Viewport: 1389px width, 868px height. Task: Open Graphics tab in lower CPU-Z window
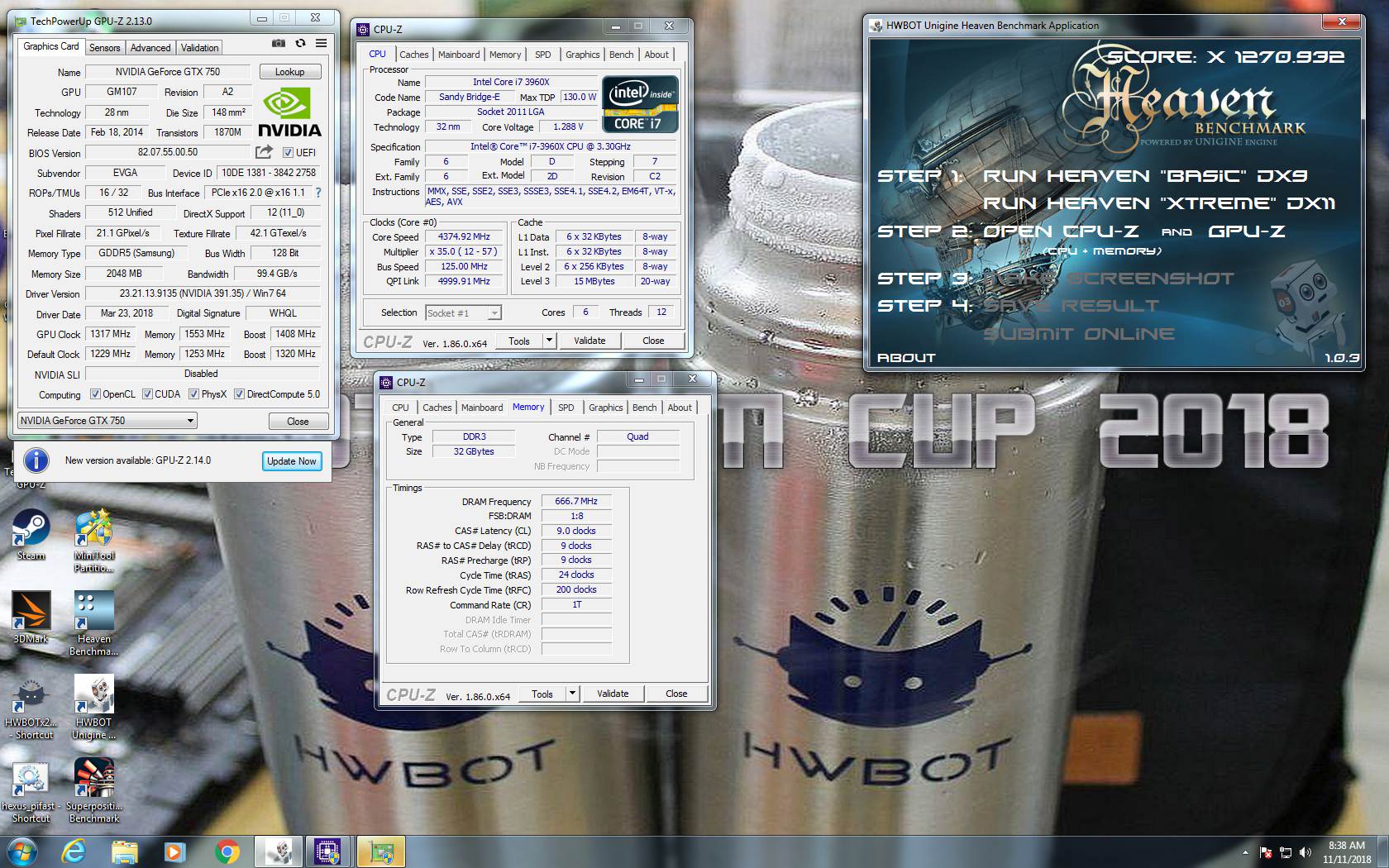pyautogui.click(x=606, y=408)
